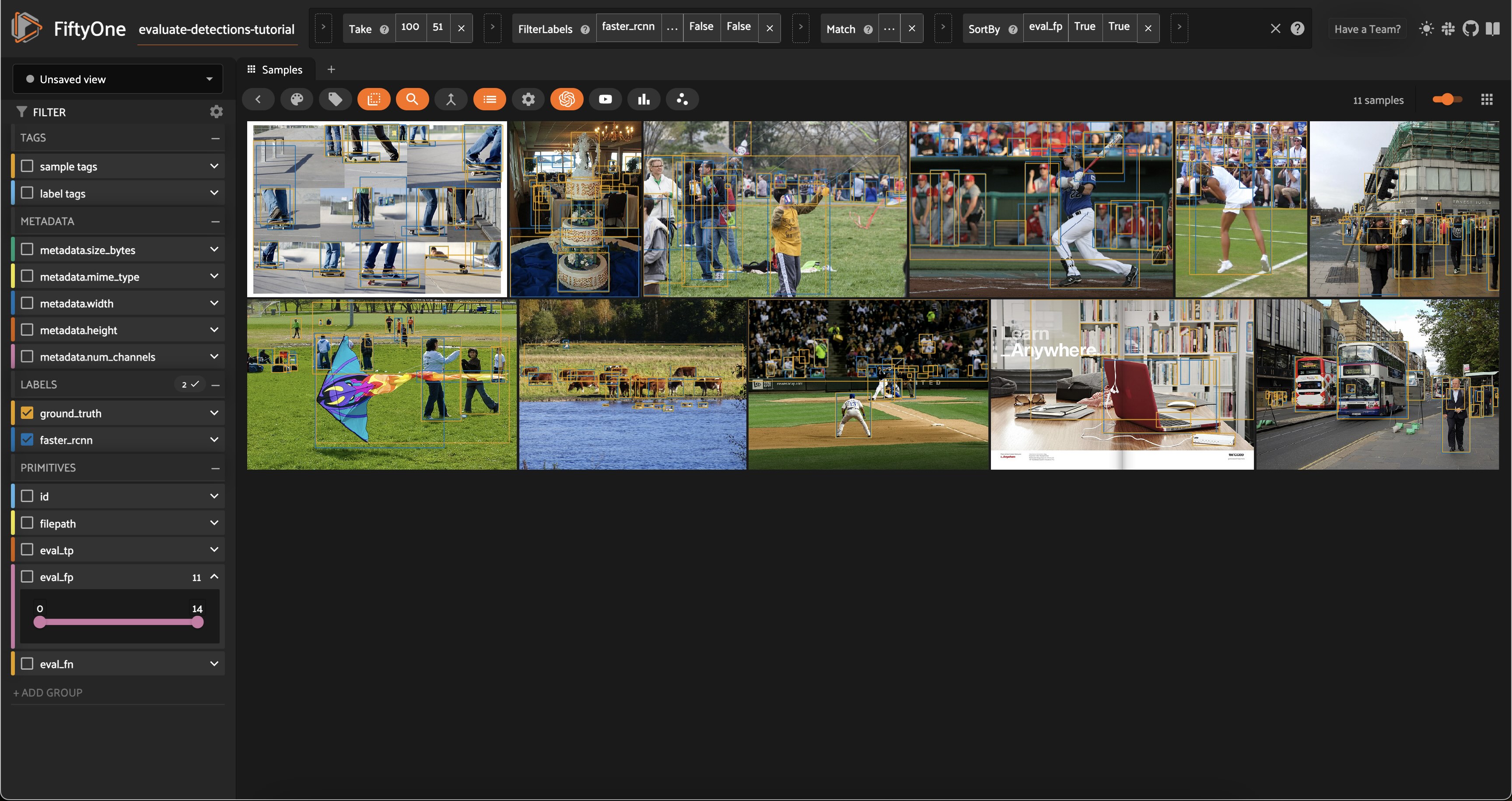Open the Unsaved view dropdown
Image resolution: width=1512 pixels, height=801 pixels.
pyautogui.click(x=118, y=79)
